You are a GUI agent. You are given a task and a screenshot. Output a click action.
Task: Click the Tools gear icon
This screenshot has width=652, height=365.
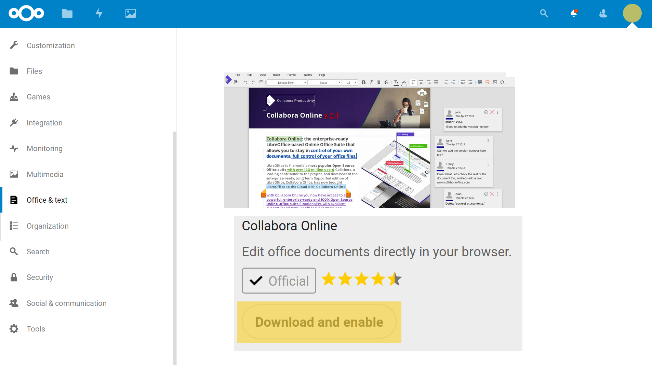coord(14,329)
